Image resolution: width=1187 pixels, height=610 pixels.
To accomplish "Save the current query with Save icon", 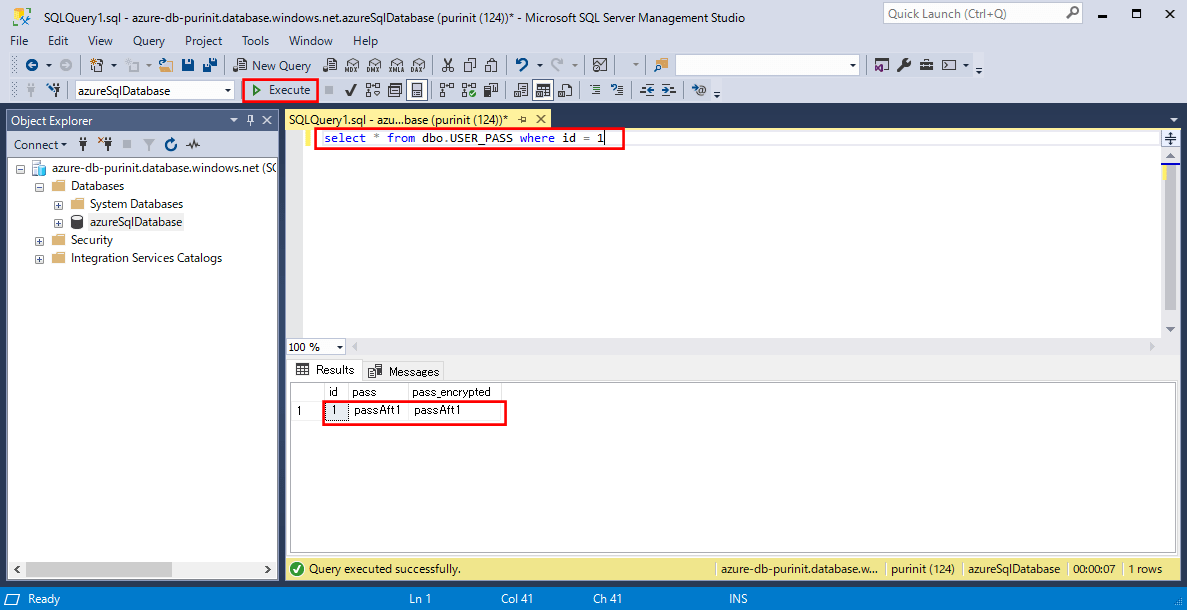I will (x=188, y=66).
